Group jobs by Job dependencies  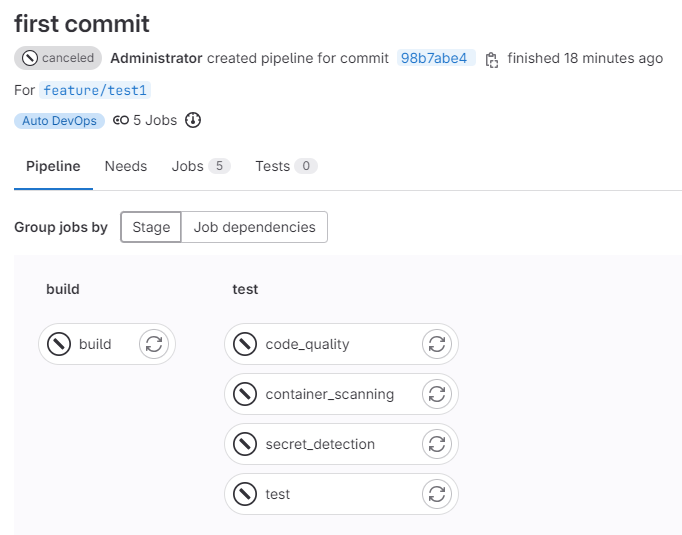[x=254, y=227]
